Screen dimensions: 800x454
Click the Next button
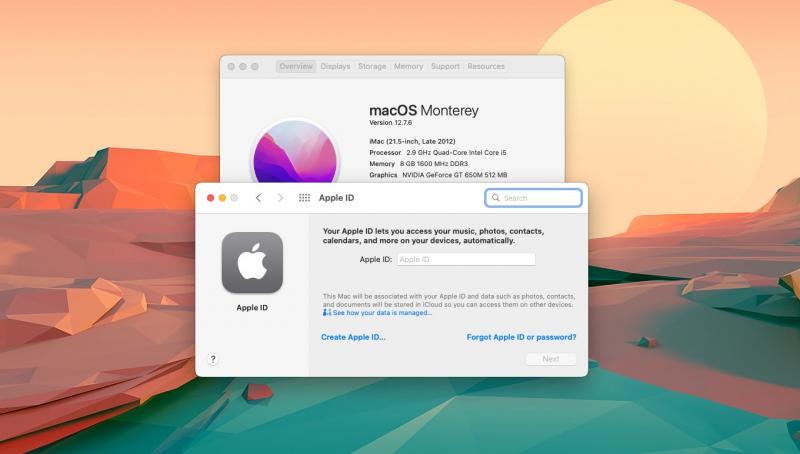(551, 359)
